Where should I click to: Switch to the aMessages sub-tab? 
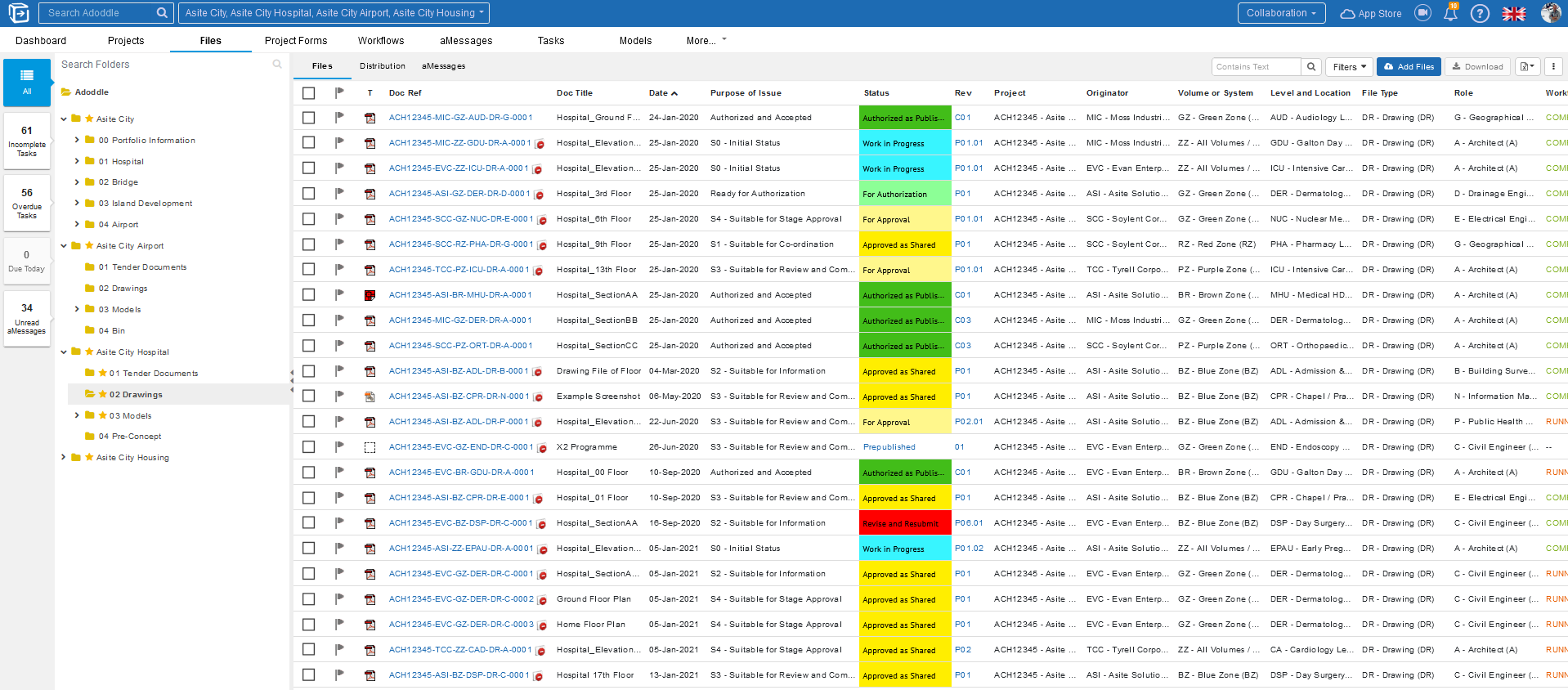(444, 66)
